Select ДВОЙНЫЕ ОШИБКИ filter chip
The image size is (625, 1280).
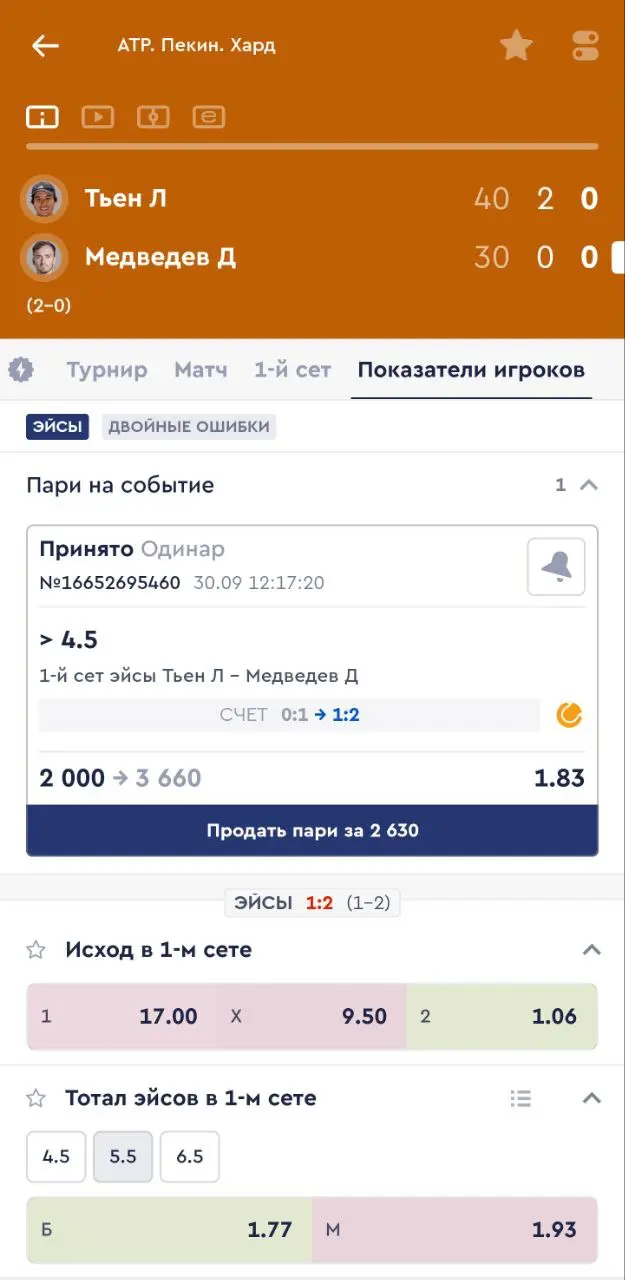[x=189, y=427]
